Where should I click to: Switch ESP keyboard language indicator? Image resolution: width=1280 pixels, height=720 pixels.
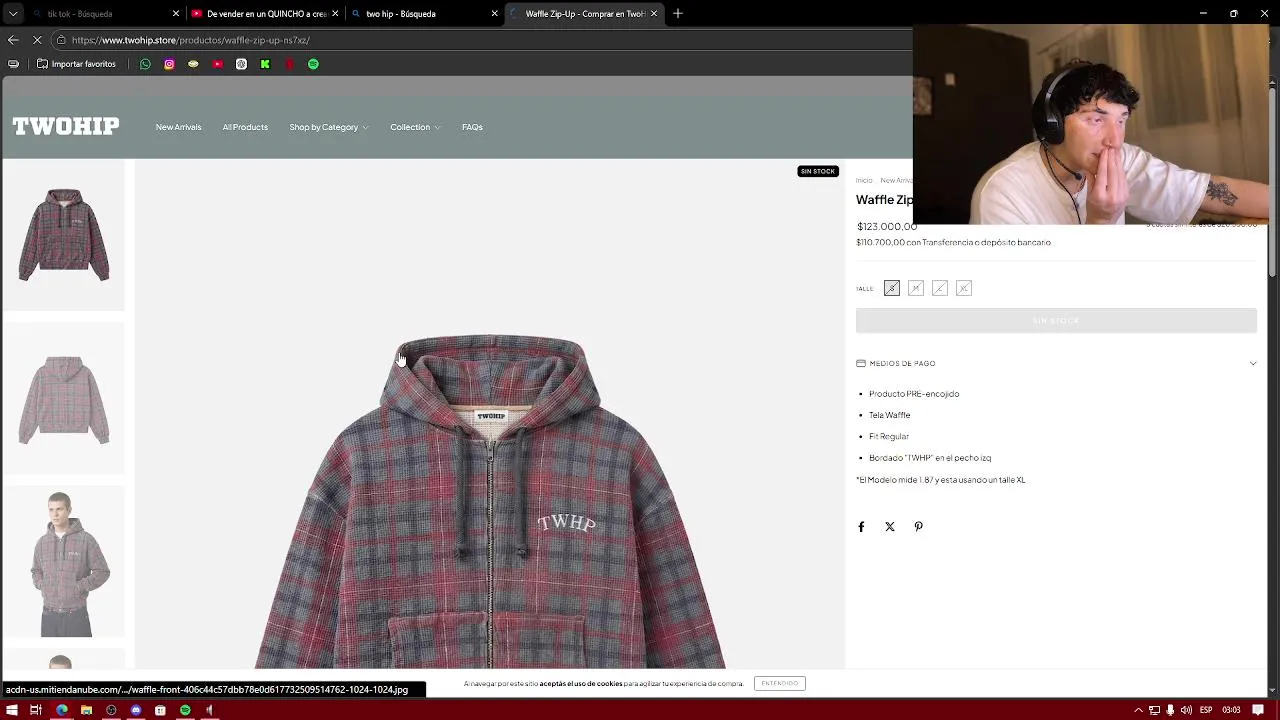(x=1206, y=710)
